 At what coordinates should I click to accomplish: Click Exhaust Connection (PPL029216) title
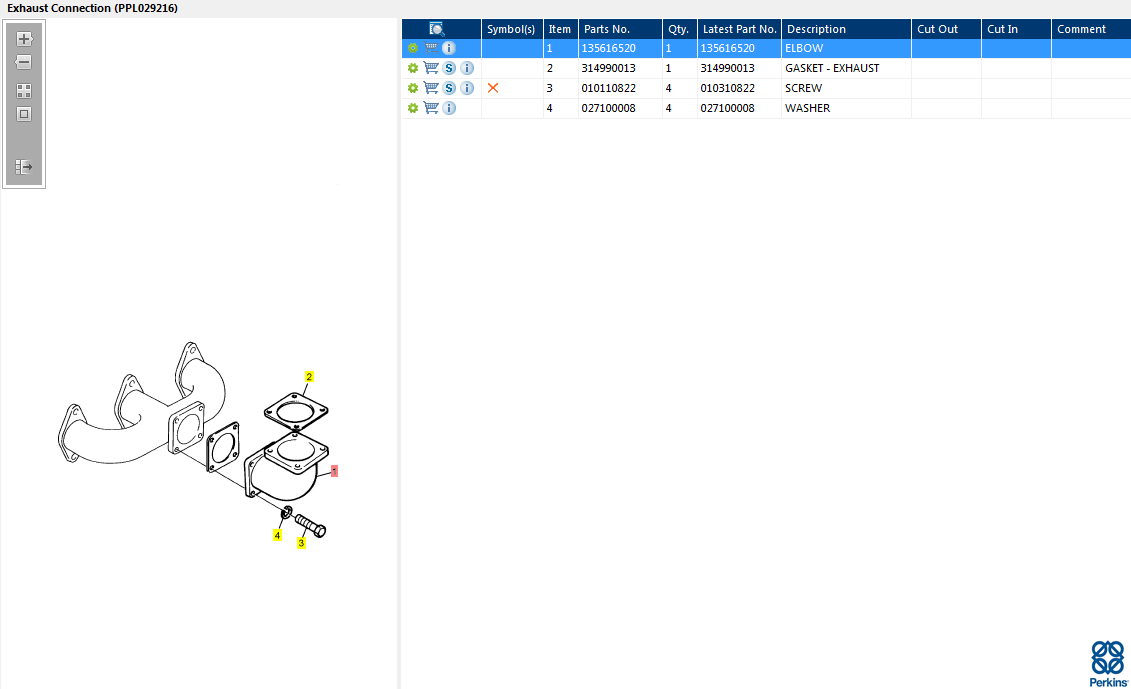tap(92, 8)
